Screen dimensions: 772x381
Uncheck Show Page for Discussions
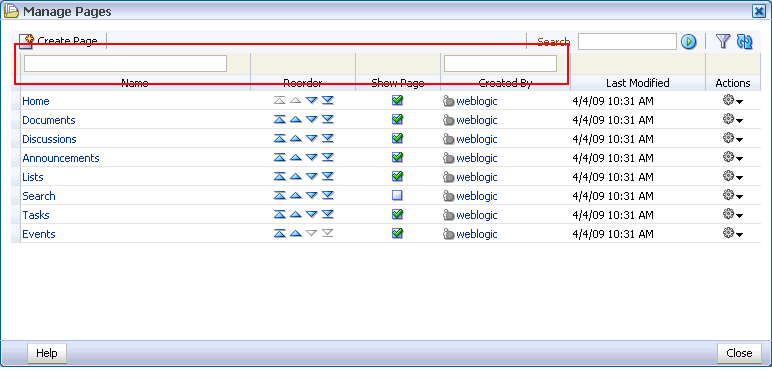pyautogui.click(x=397, y=139)
